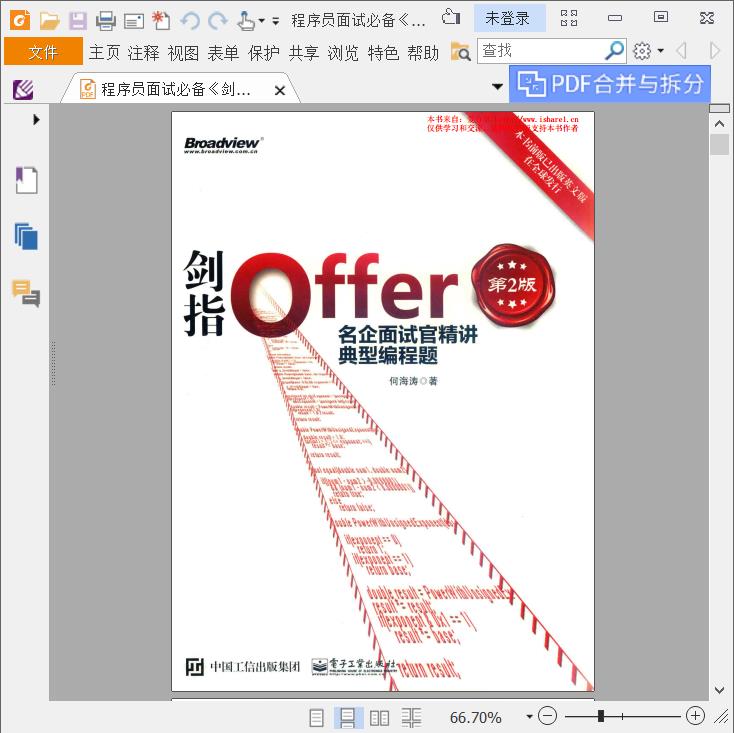Zoom out with the minus button
Screen dimensions: 734x733
pyautogui.click(x=547, y=716)
